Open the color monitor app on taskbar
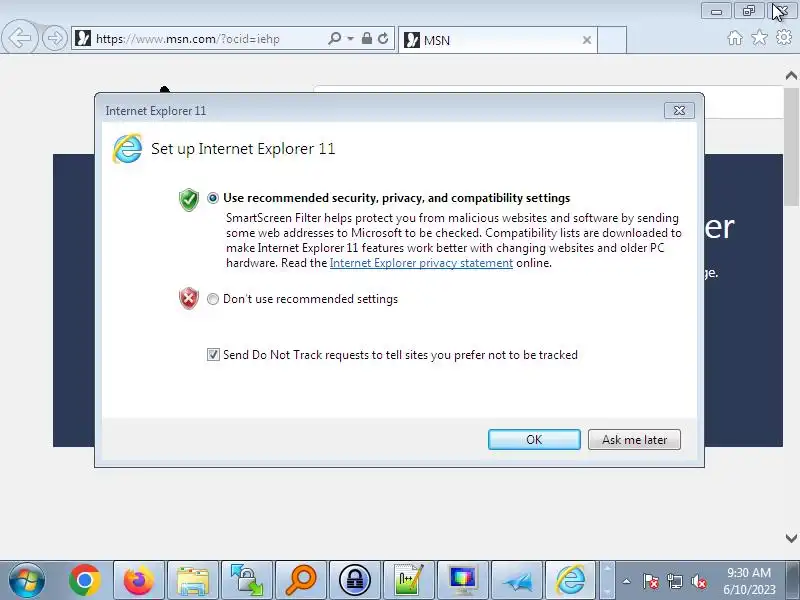 [x=463, y=580]
